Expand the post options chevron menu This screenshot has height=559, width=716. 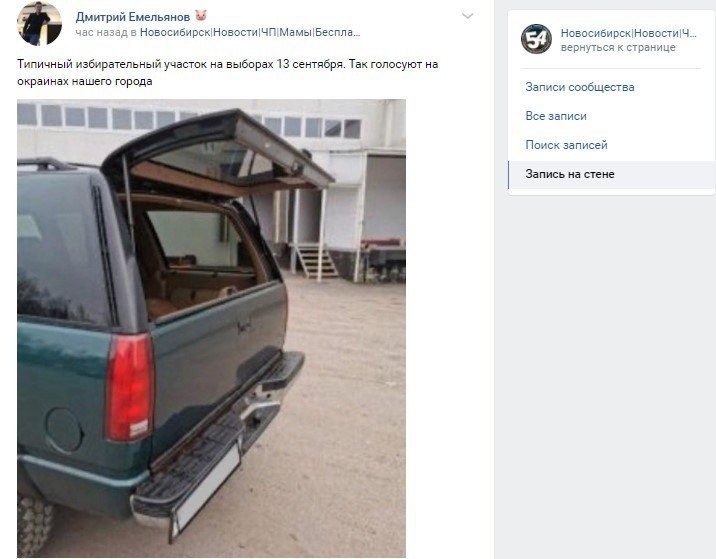(x=467, y=16)
